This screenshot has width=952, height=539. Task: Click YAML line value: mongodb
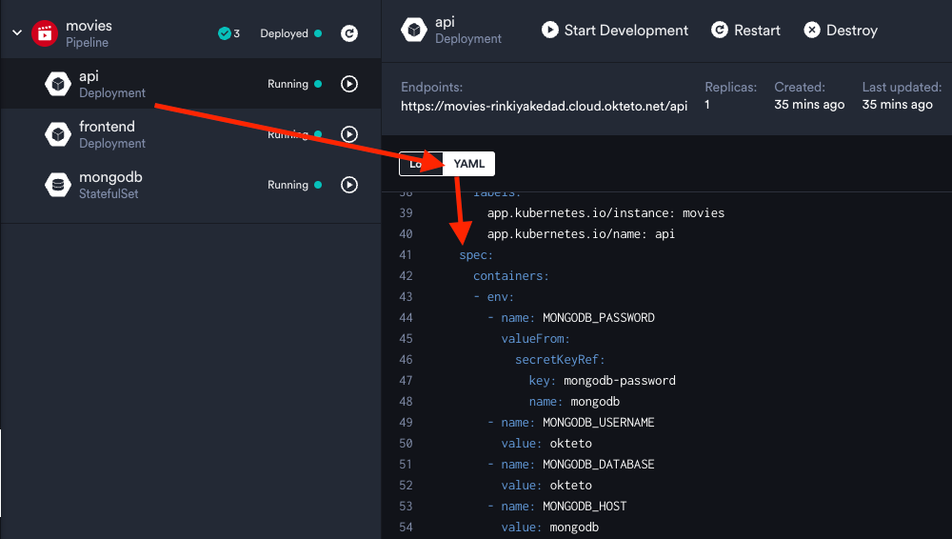coord(550,527)
